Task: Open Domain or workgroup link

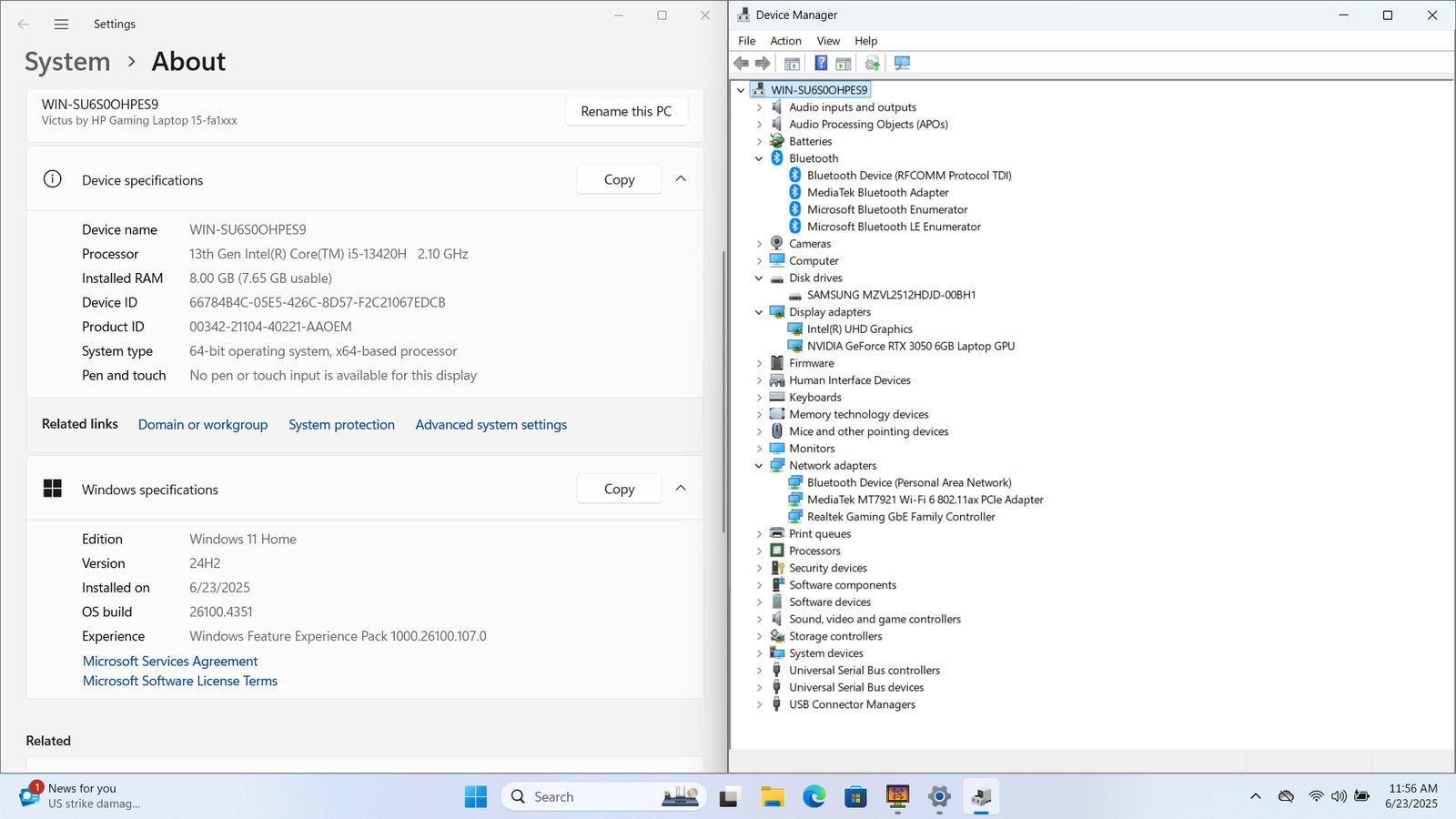Action: click(203, 425)
